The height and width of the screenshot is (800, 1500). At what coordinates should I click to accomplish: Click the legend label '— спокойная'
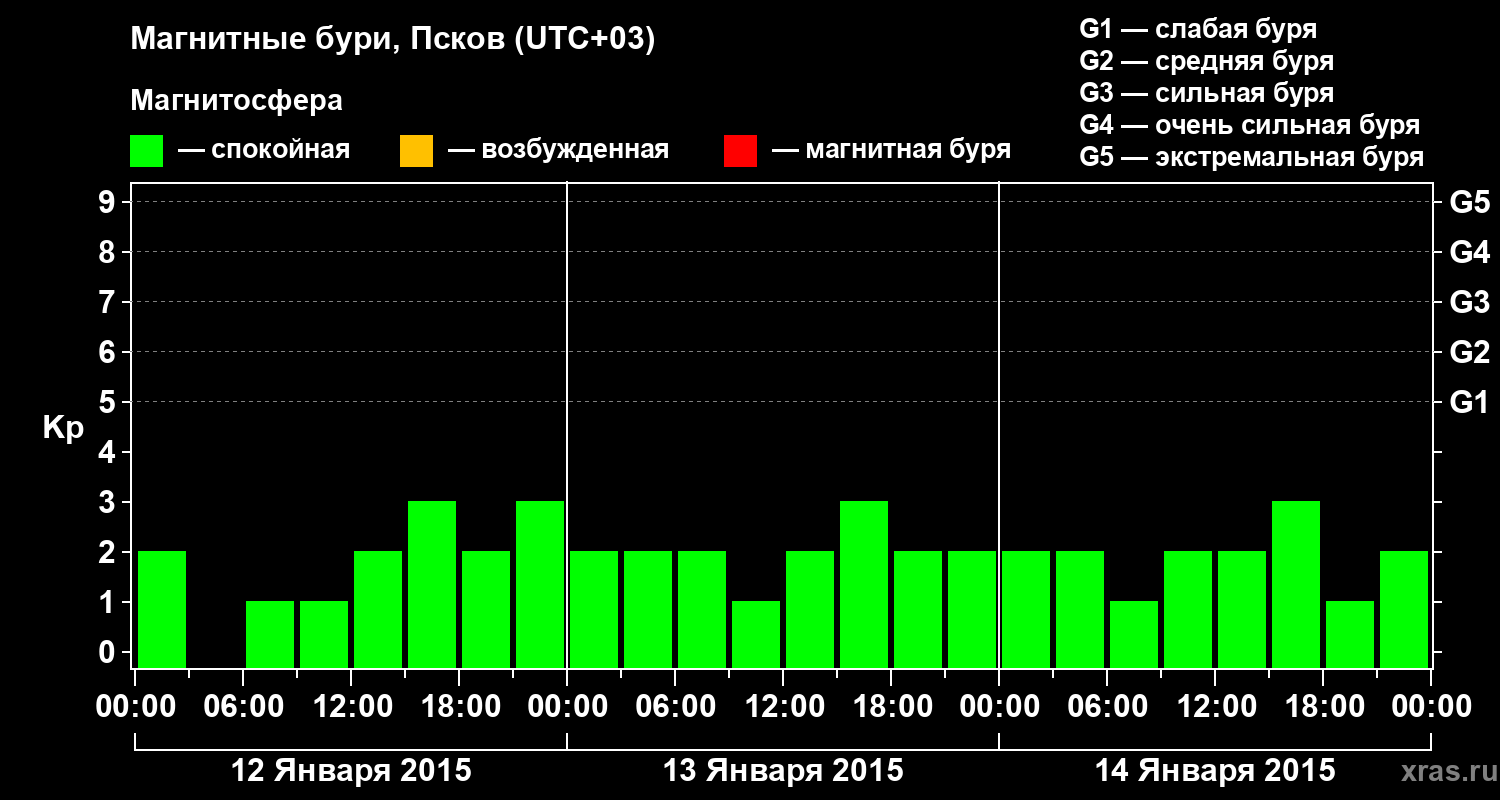pos(263,150)
